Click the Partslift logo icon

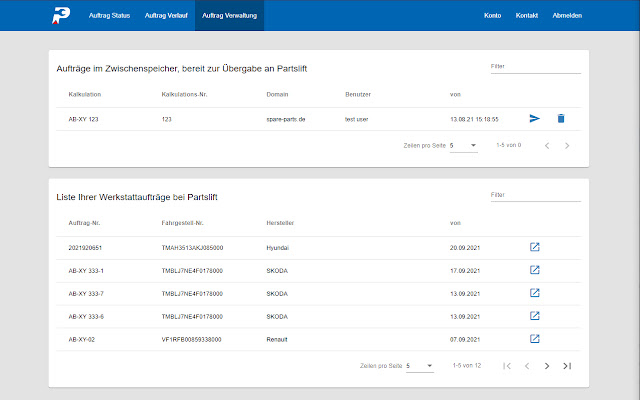62,16
